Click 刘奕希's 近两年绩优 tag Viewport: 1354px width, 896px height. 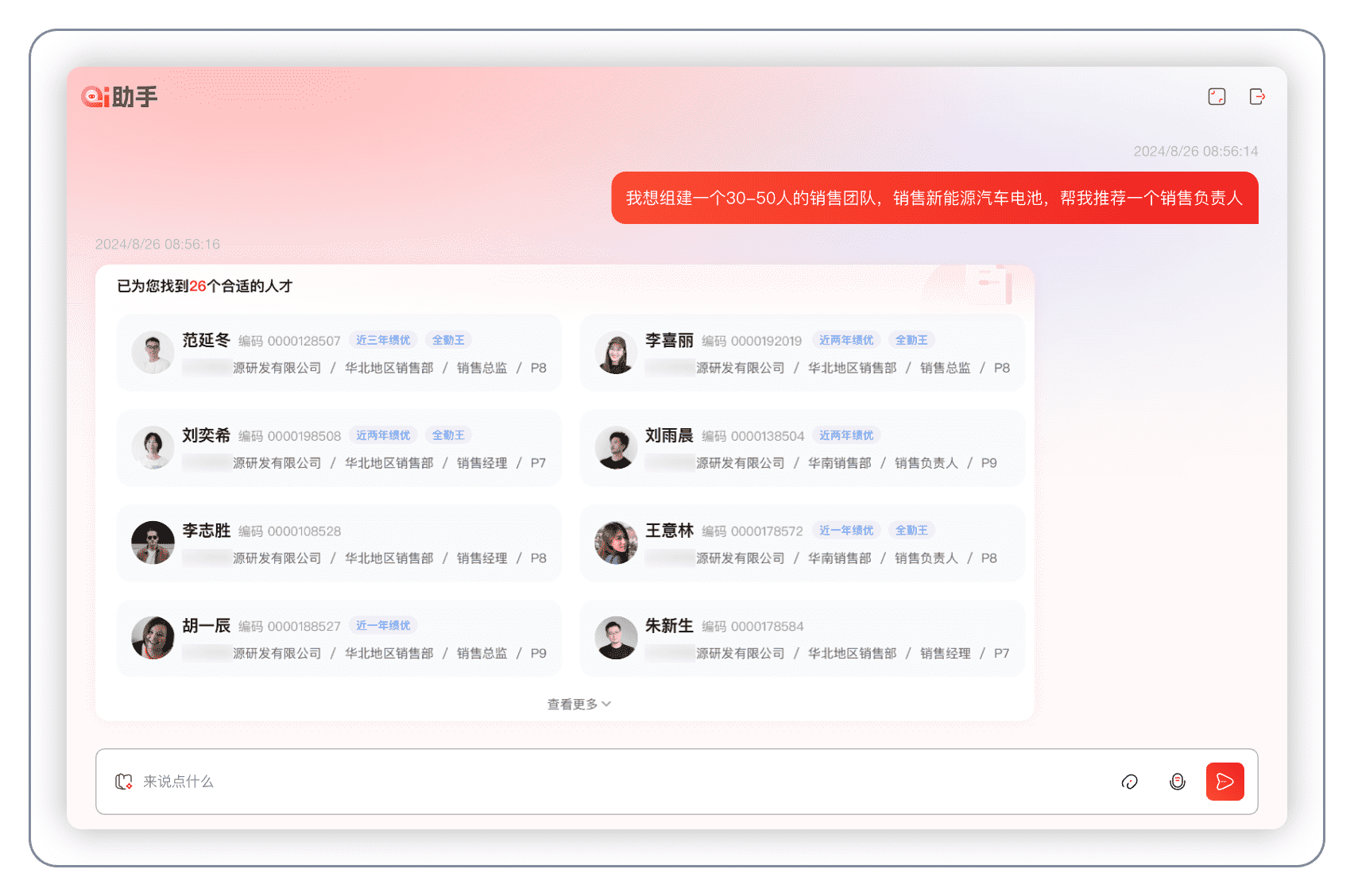(x=383, y=435)
